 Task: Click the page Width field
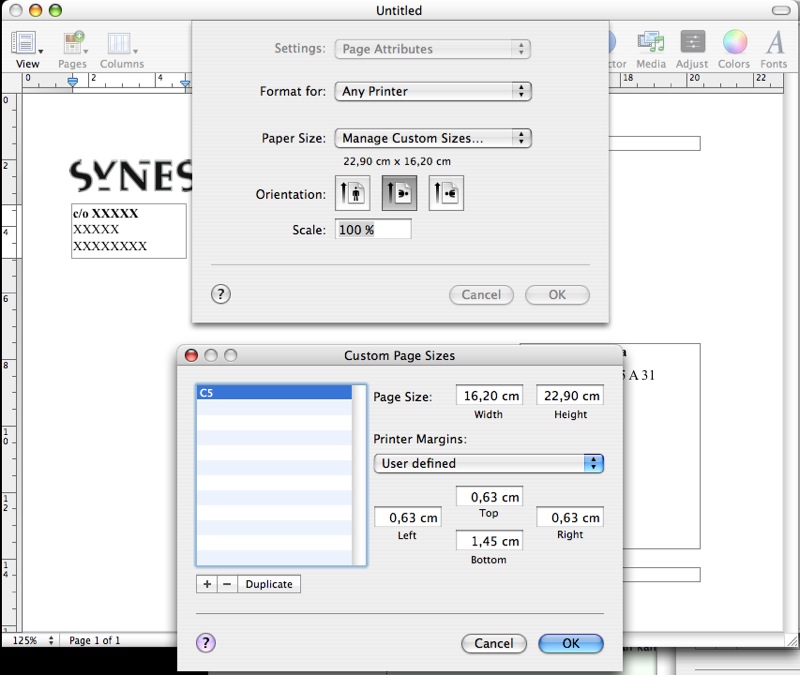pos(489,395)
